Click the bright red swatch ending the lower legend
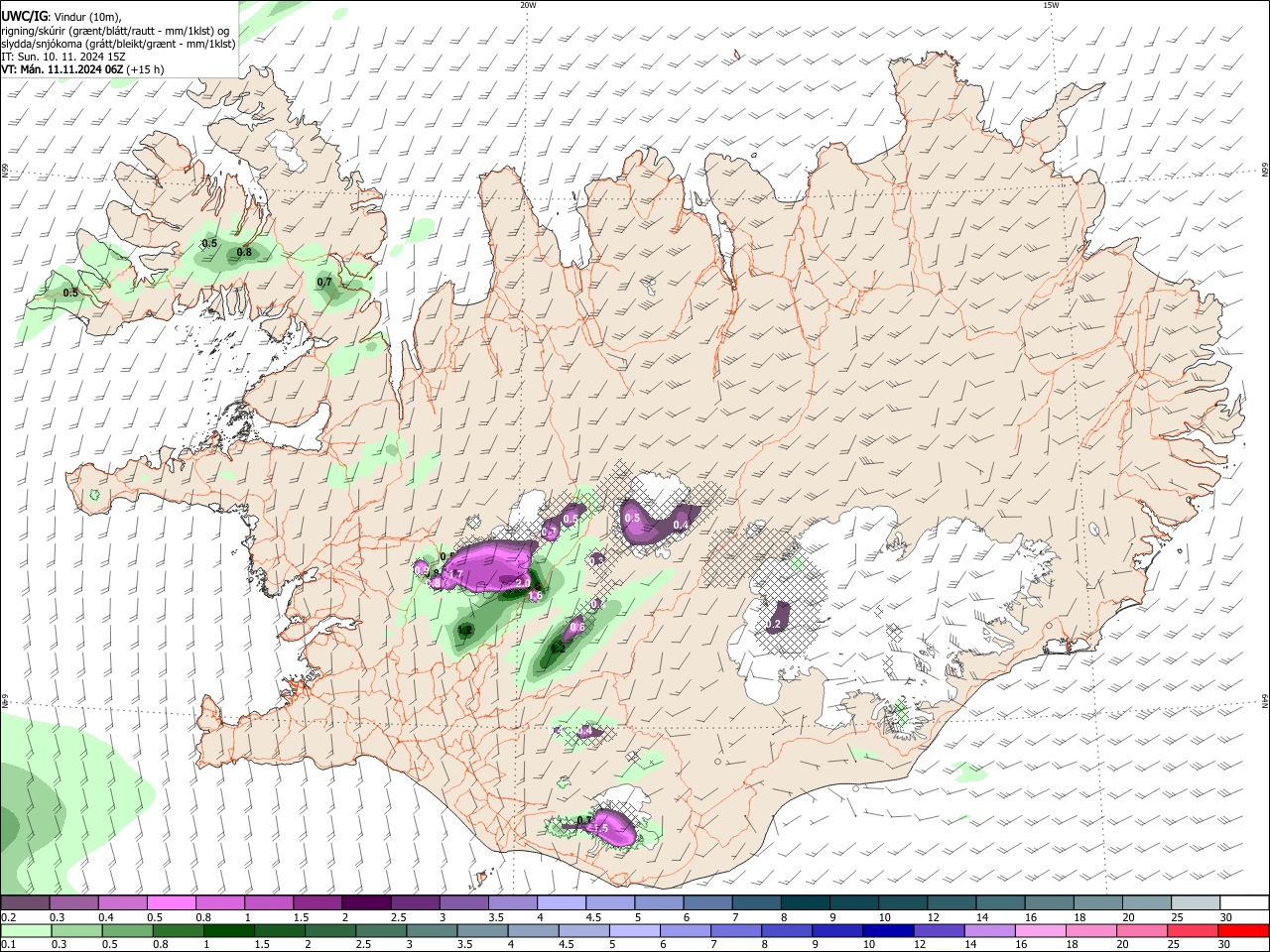Image resolution: width=1270 pixels, height=952 pixels. pyautogui.click(x=1243, y=930)
